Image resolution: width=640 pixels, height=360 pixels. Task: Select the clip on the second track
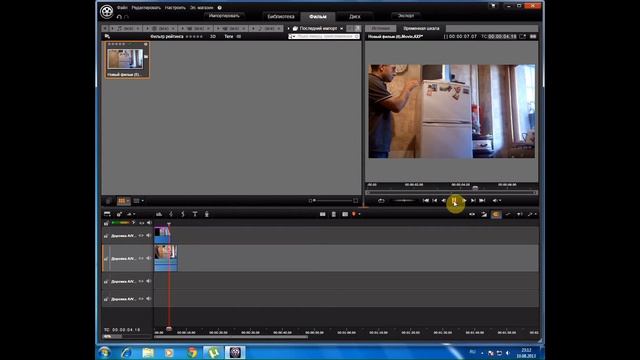click(x=166, y=258)
